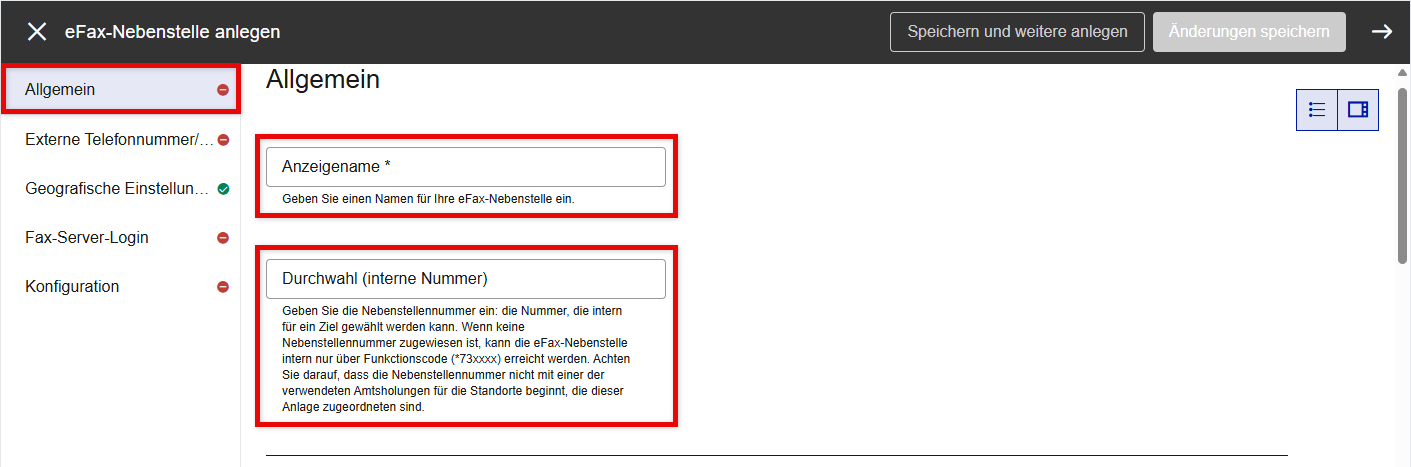The height and width of the screenshot is (467, 1411).
Task: Close the eFax-Nebenstelle anlegen dialog with X
Action: click(x=37, y=32)
